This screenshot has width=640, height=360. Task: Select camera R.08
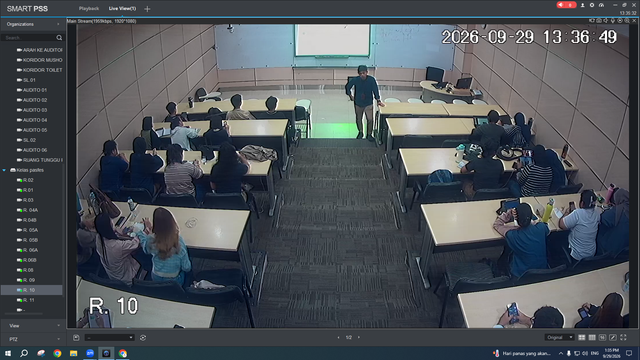pyautogui.click(x=25, y=270)
